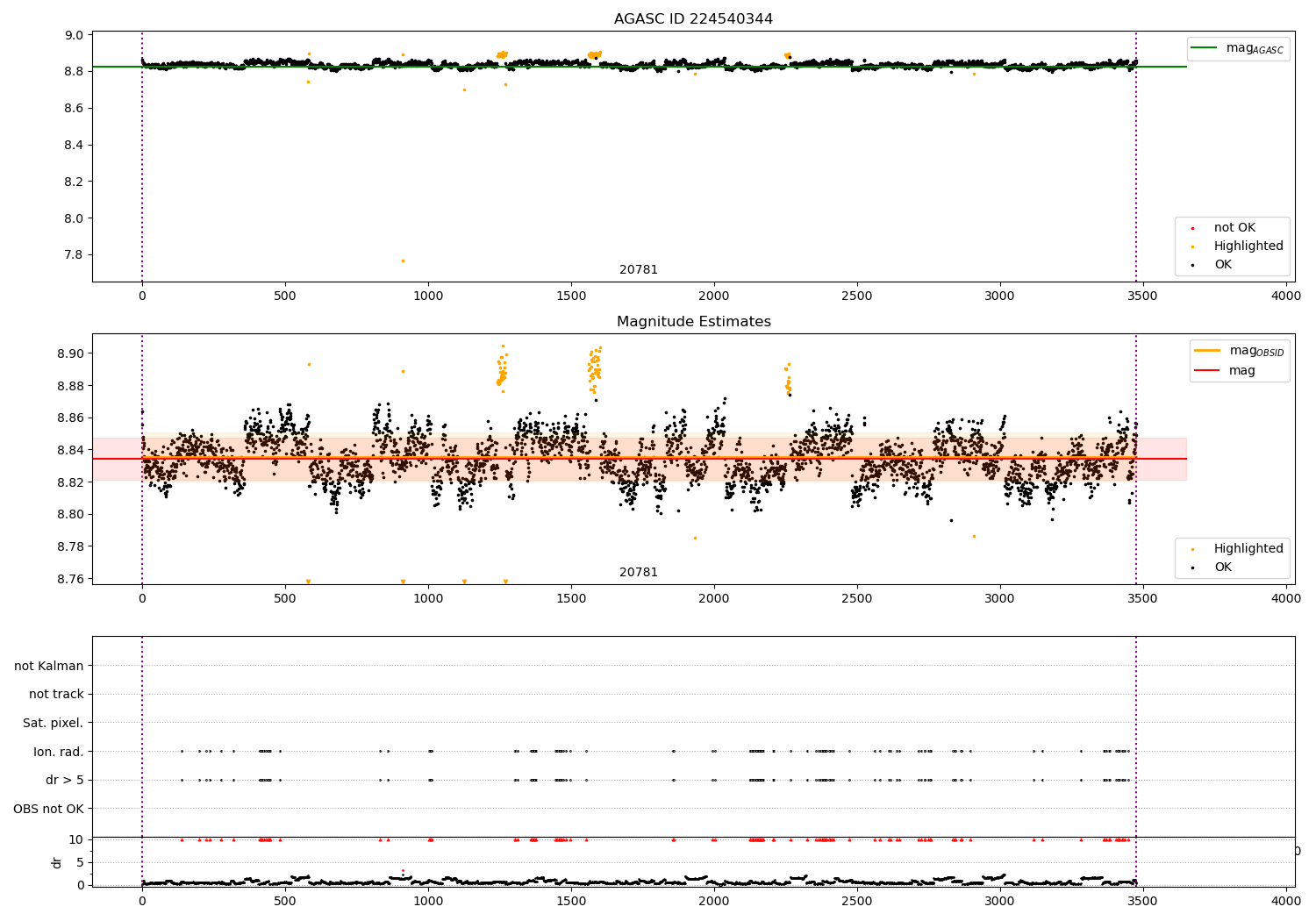
Task: Click the 'dr' axis label of bottom plot
Action: coord(57,862)
